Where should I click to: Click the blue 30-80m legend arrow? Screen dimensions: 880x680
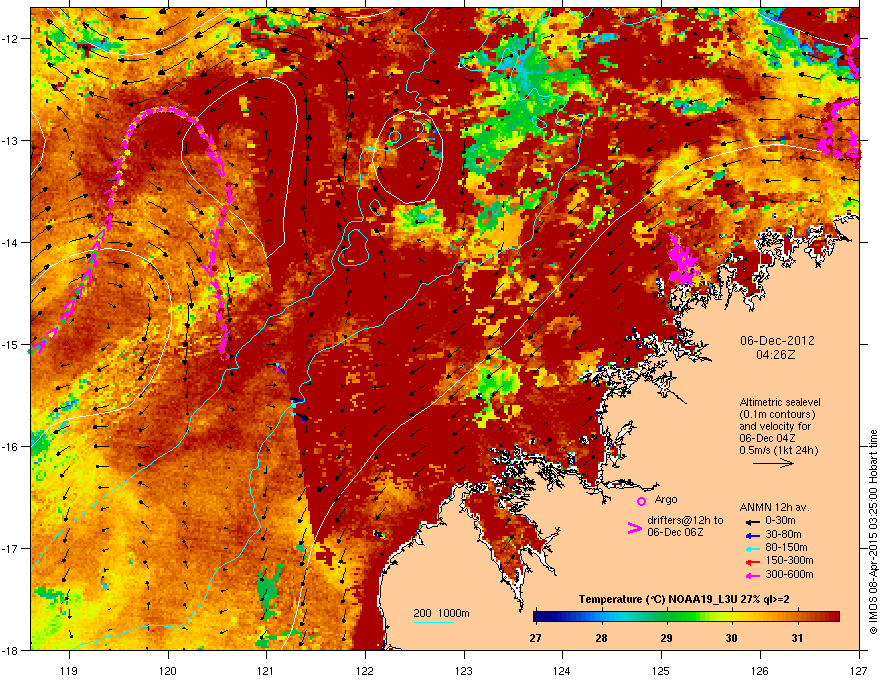click(752, 535)
